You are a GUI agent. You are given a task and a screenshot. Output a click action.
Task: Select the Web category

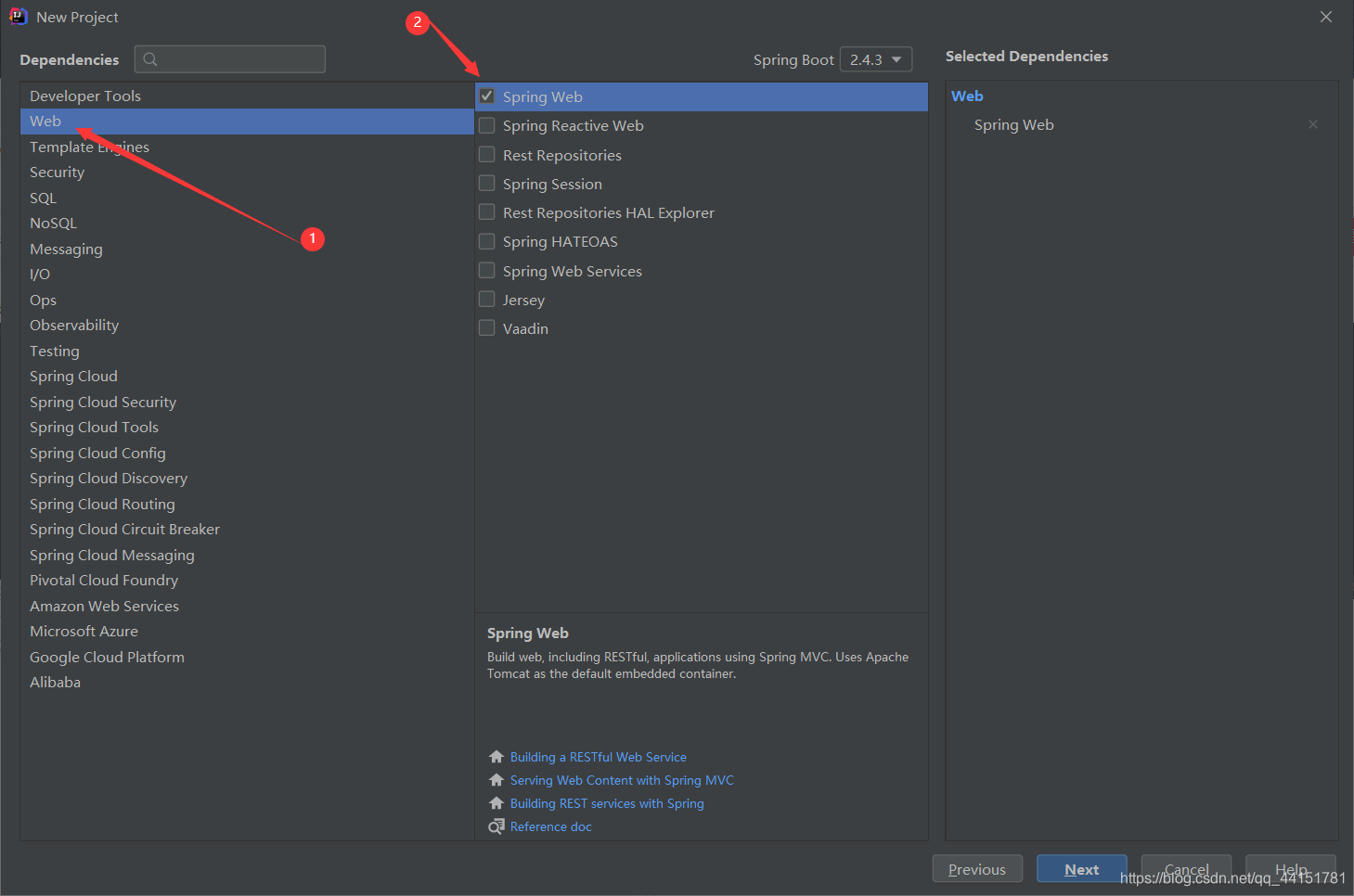click(x=247, y=122)
